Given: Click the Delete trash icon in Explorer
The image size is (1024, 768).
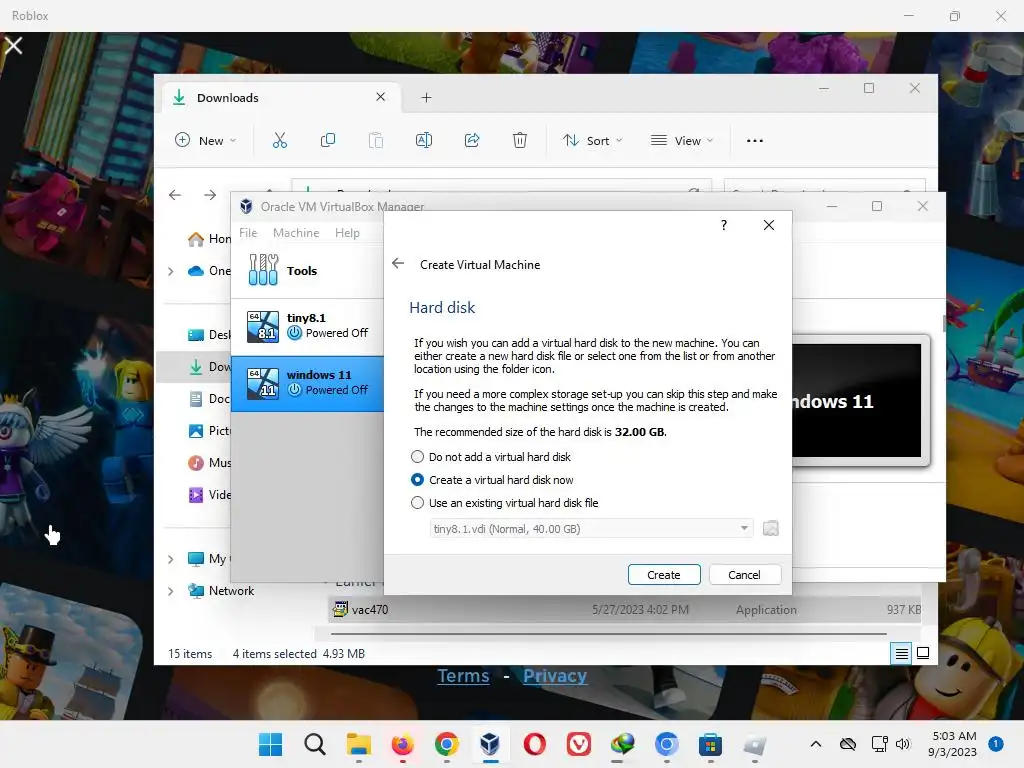Looking at the screenshot, I should [520, 140].
